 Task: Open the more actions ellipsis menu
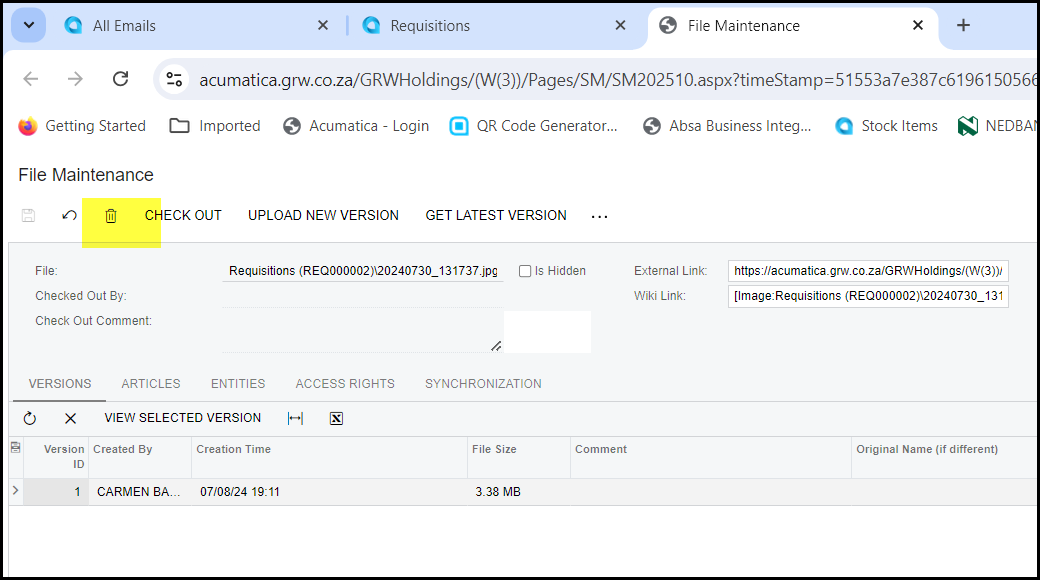point(599,216)
